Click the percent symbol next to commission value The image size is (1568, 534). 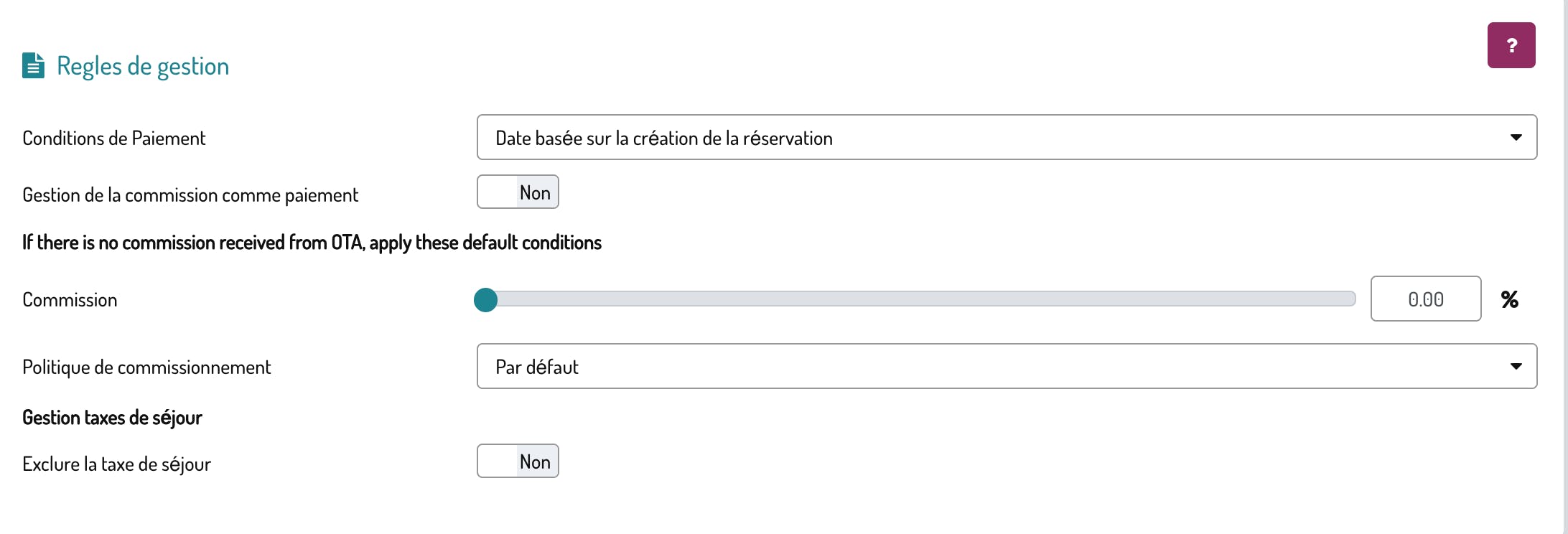pos(1509,299)
